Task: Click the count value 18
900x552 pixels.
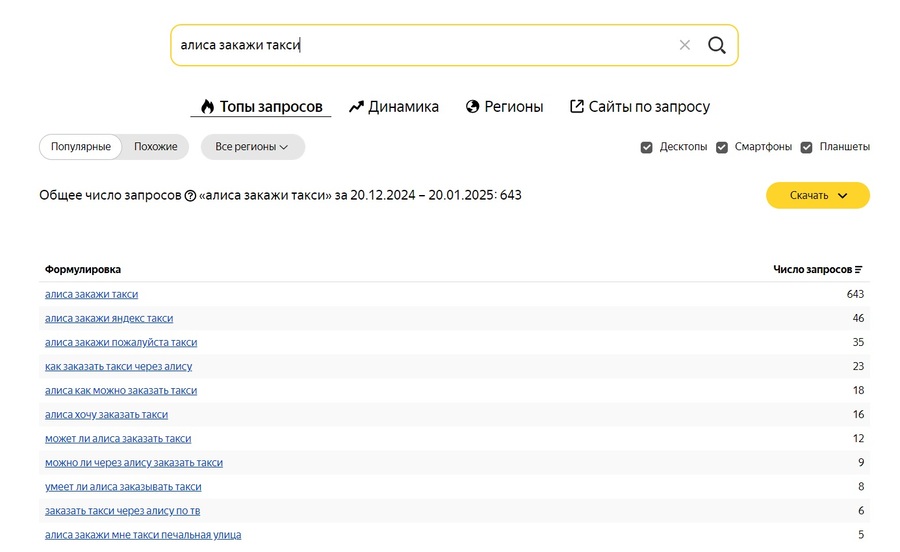Action: coord(858,391)
